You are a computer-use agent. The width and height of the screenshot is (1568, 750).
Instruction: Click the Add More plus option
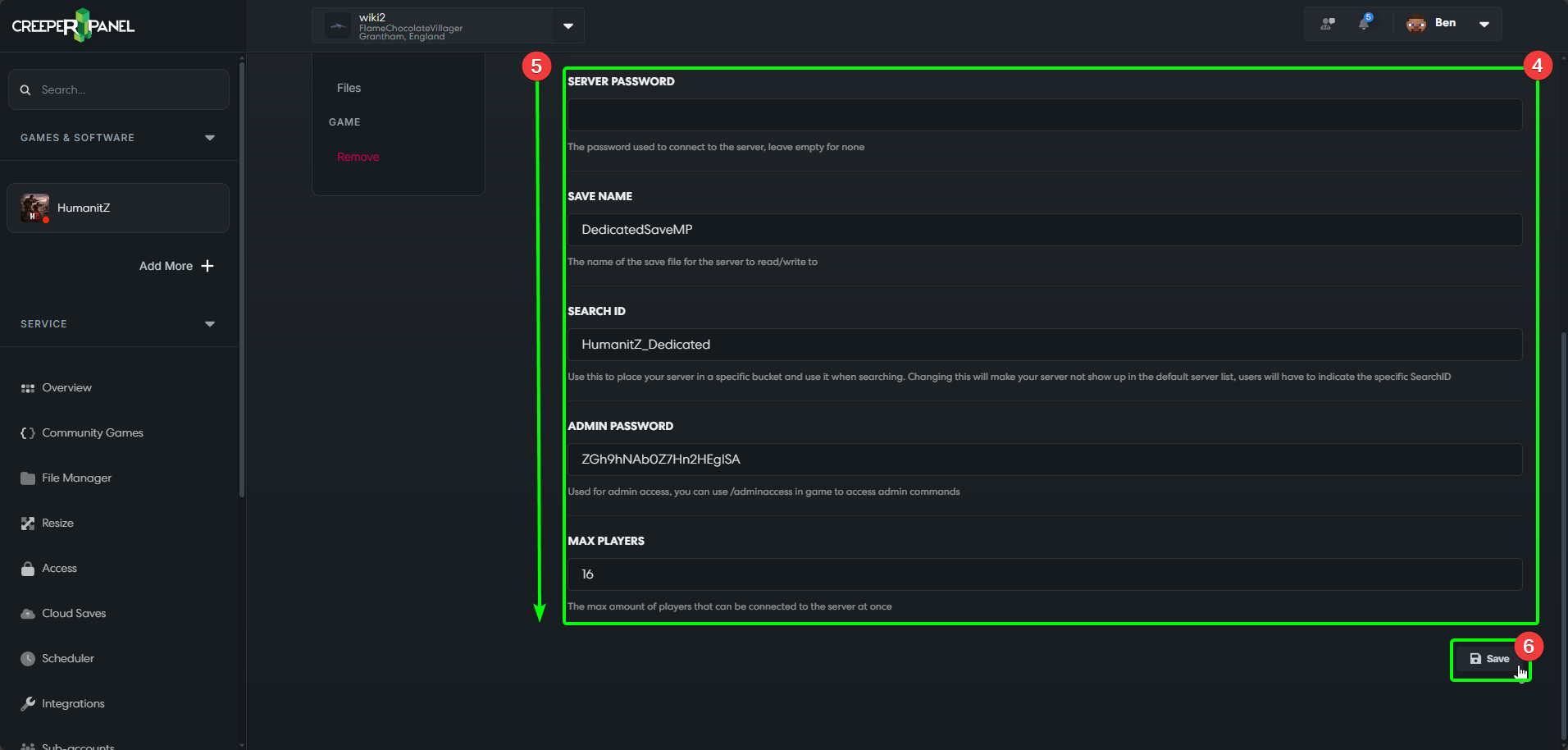click(x=175, y=266)
